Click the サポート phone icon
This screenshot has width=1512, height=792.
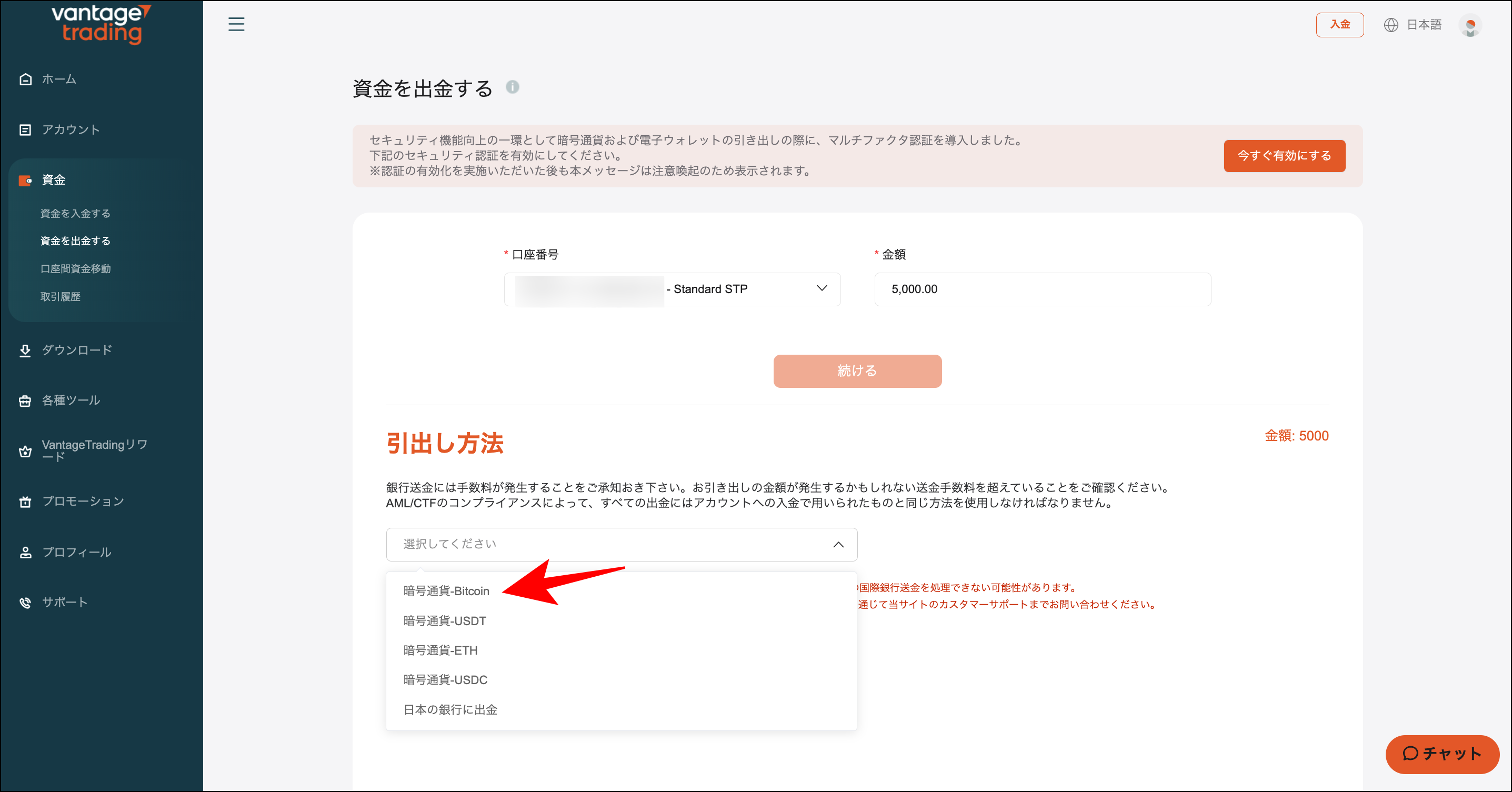(25, 602)
